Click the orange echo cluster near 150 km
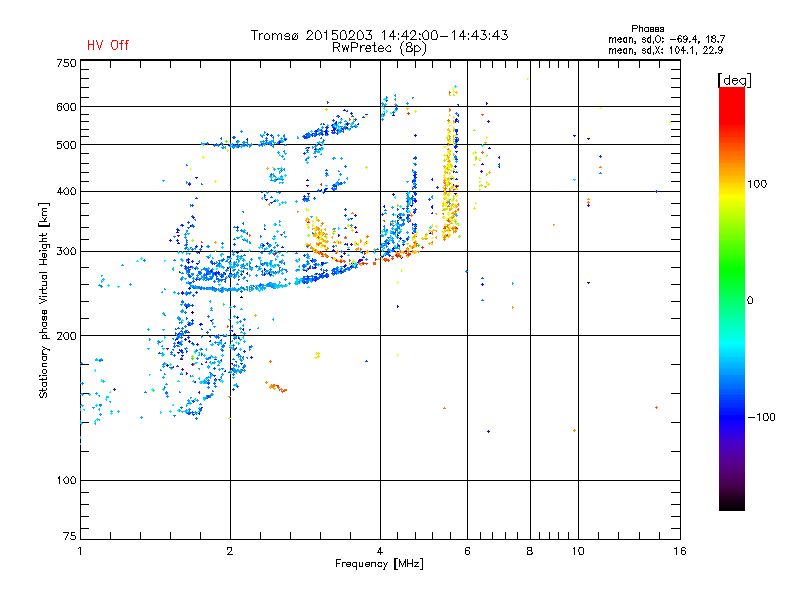The height and width of the screenshot is (600, 800). pos(276,387)
